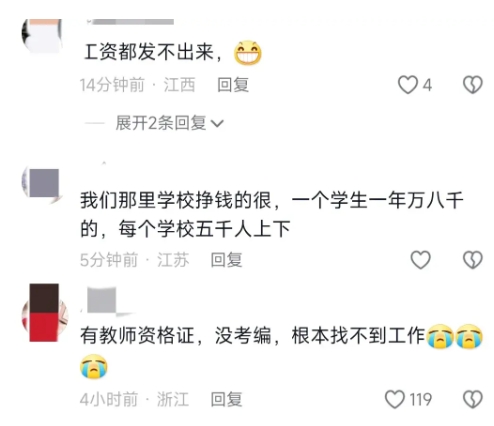This screenshot has height=426, width=494.
Task: Reply to the 4小时前 Zhejiang comment
Action: point(226,399)
